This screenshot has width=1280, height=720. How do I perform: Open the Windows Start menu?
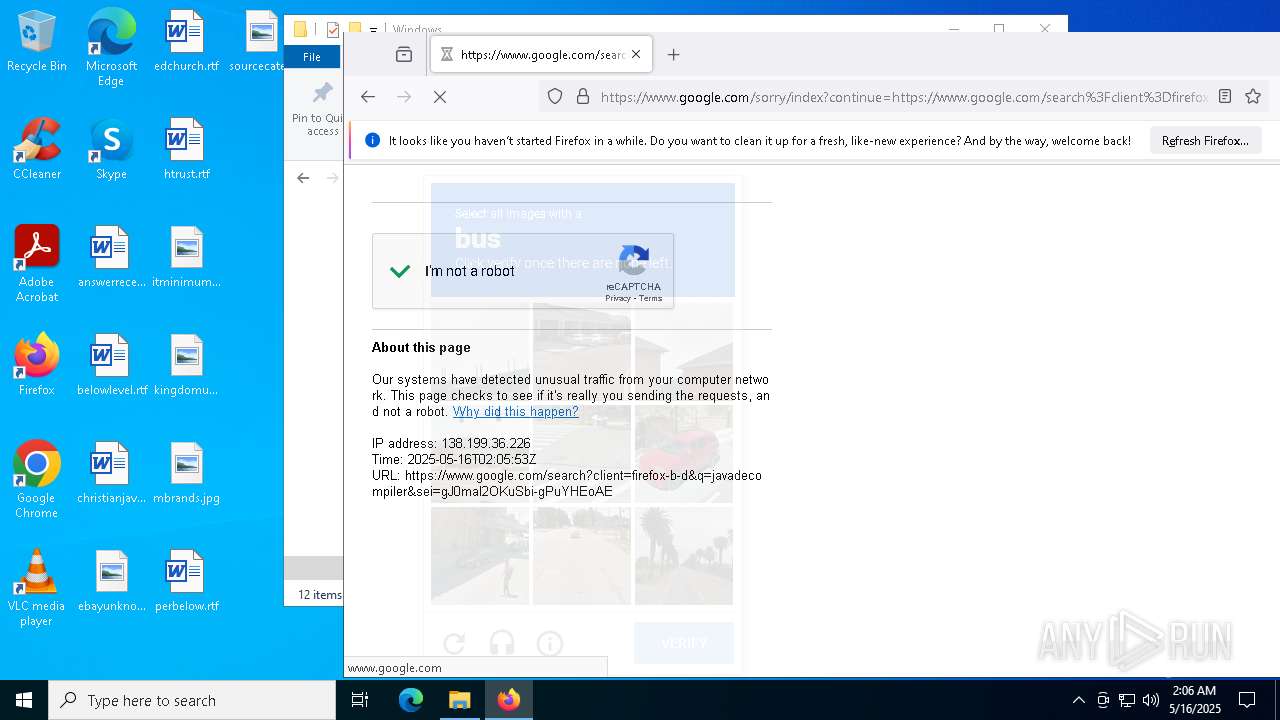pos(24,700)
